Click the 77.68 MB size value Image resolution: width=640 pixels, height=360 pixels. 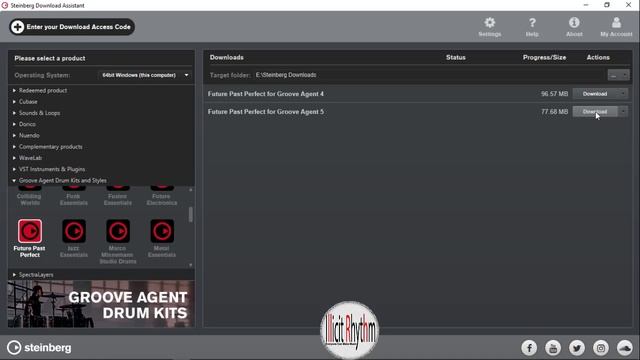point(554,111)
